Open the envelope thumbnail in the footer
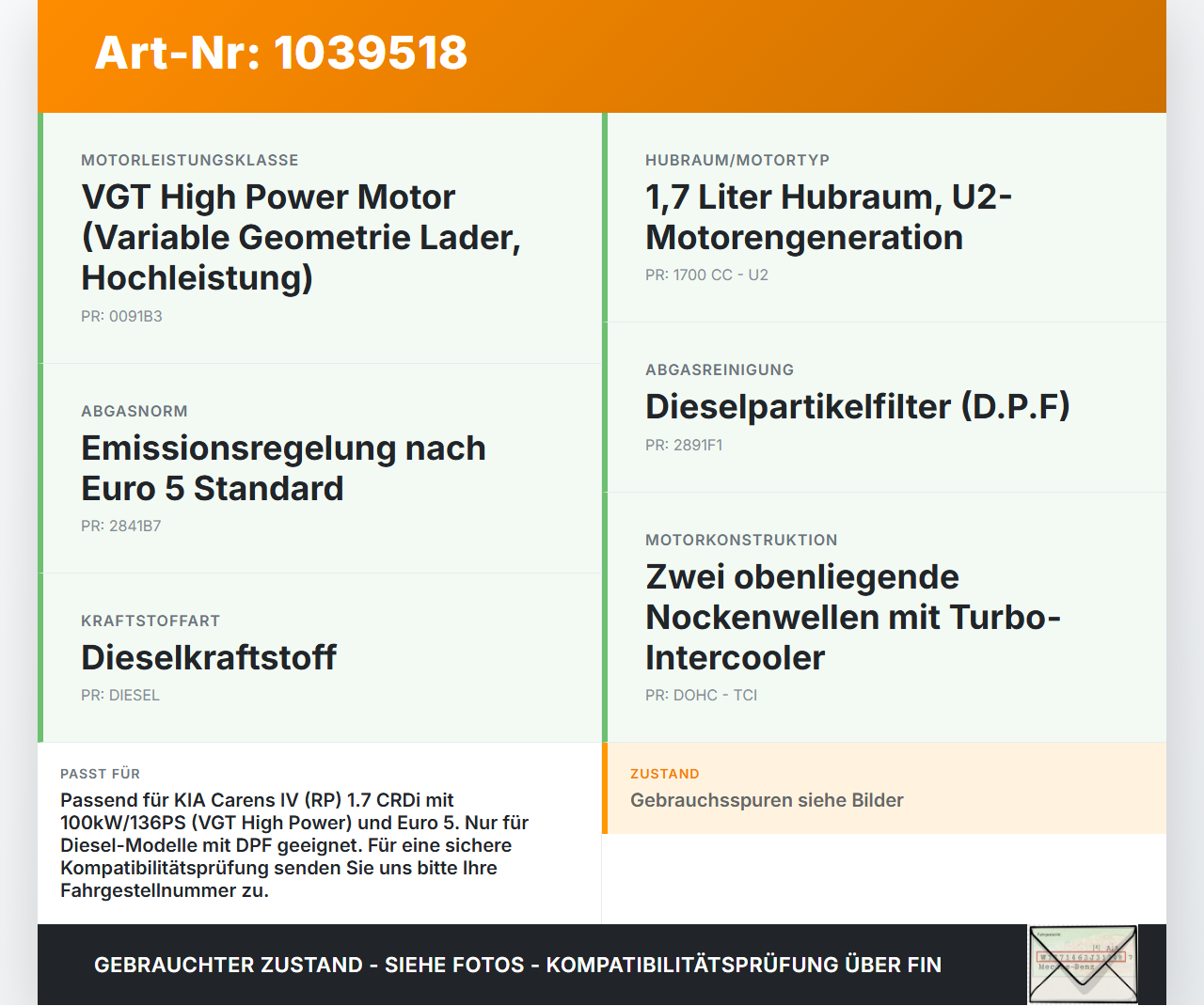The image size is (1204, 1006). [1083, 965]
